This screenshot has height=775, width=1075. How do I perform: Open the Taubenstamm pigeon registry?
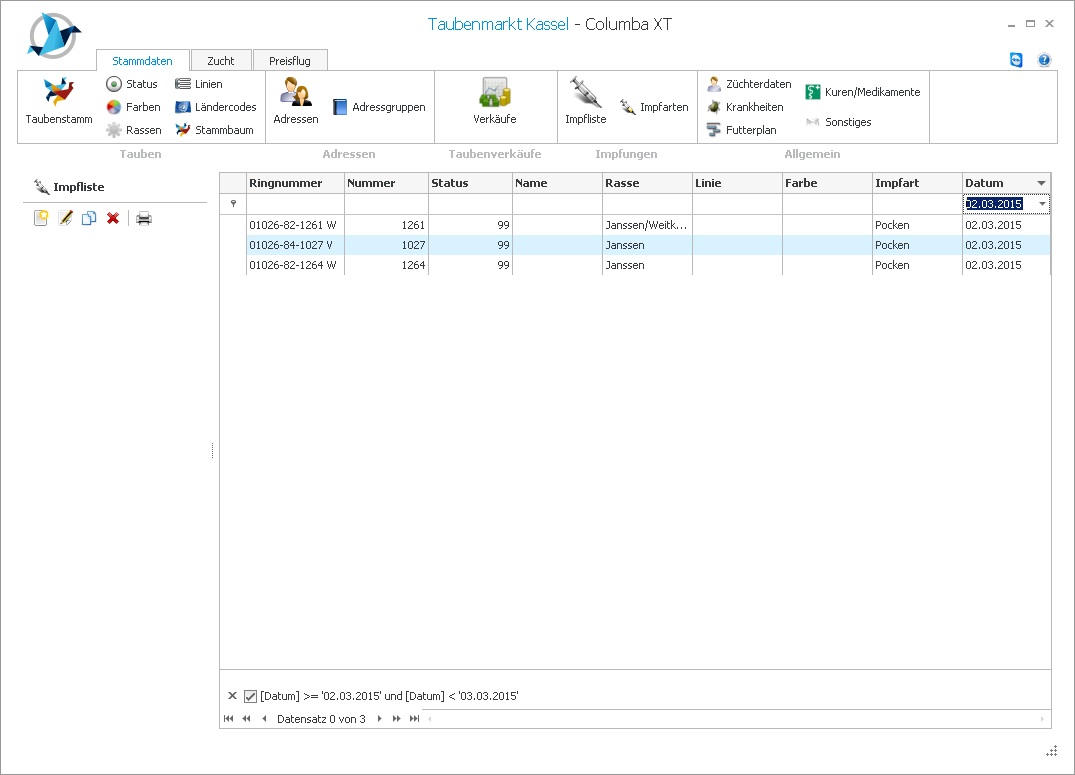click(x=58, y=101)
